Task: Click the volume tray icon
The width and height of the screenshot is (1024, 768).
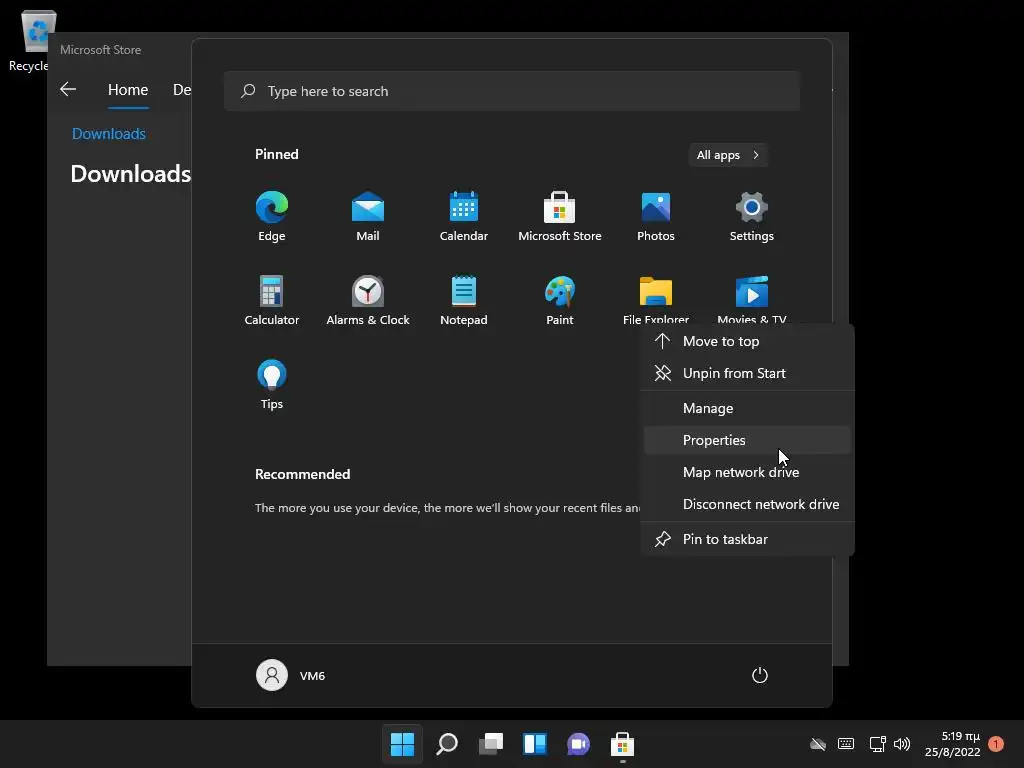Action: (902, 744)
